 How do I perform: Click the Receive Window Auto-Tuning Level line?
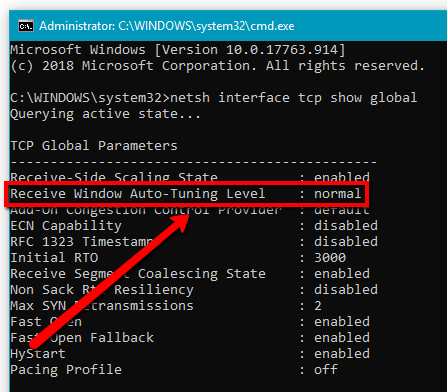[186, 194]
